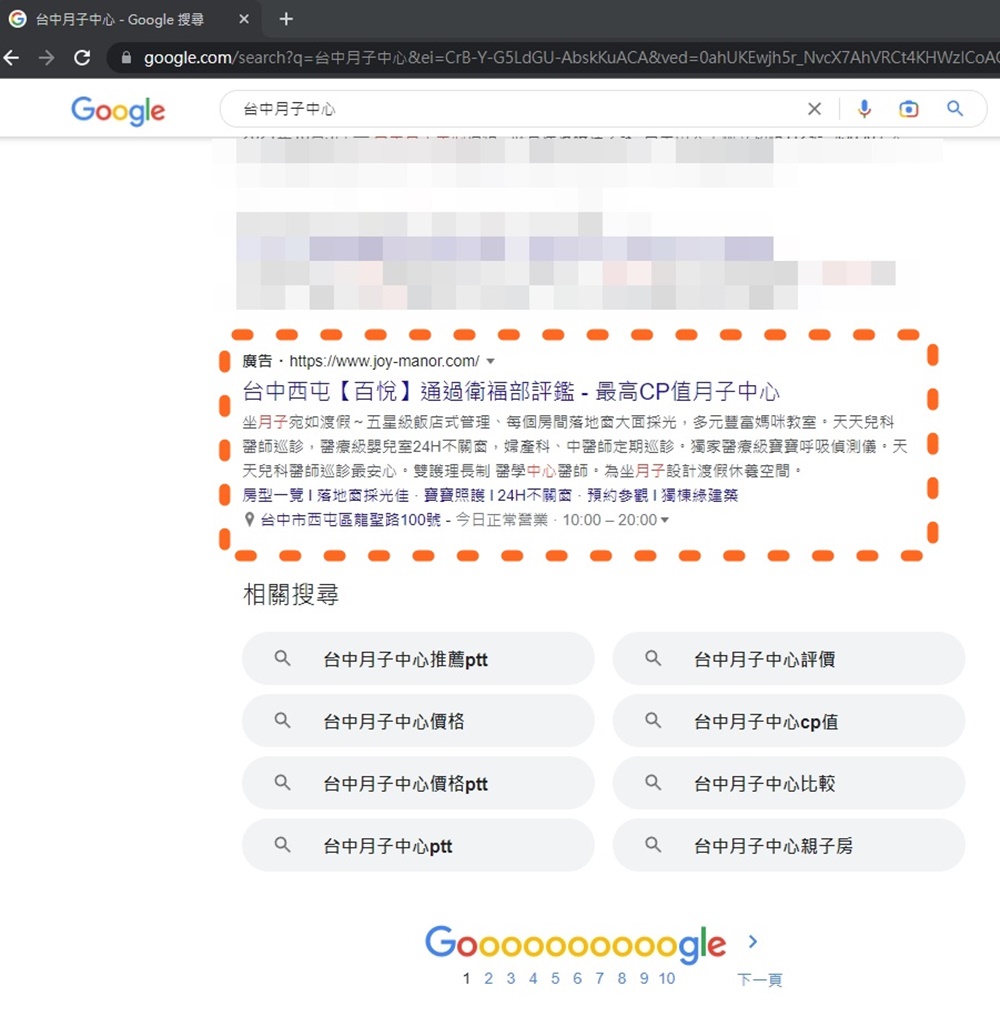Open the 台中西屯【百悅】ad headline link

(x=511, y=391)
